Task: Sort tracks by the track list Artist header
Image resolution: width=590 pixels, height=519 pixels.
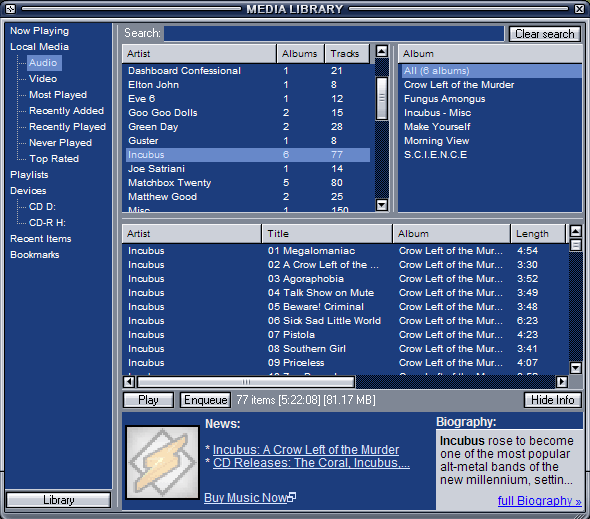Action: 192,234
